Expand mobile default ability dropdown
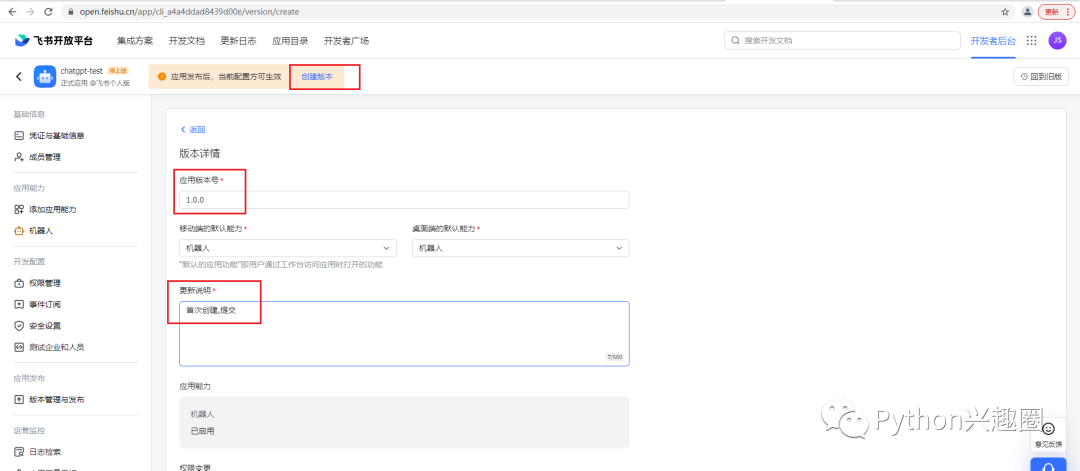The image size is (1080, 471). pyautogui.click(x=288, y=248)
